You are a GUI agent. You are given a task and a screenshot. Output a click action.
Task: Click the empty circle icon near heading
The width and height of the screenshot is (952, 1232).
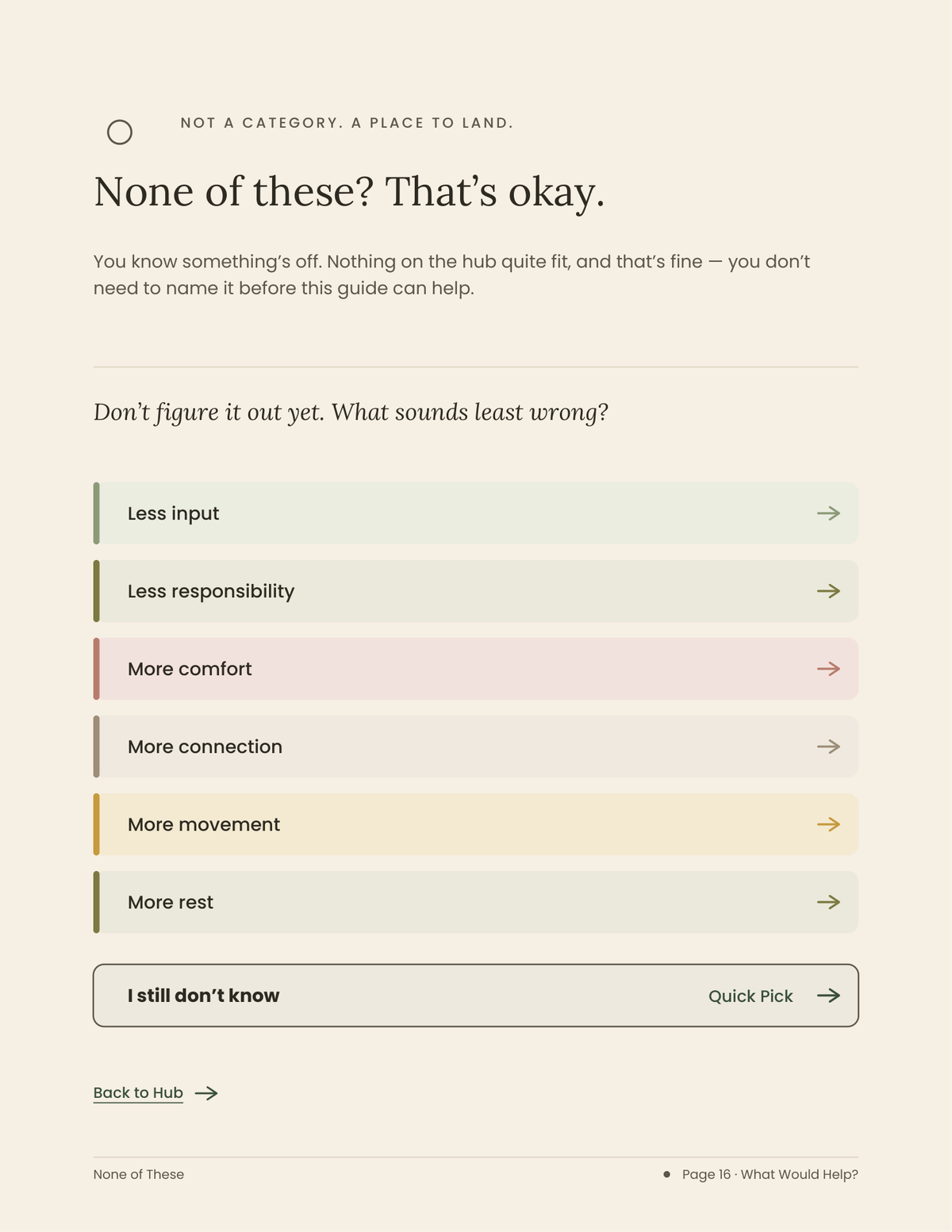coord(120,132)
